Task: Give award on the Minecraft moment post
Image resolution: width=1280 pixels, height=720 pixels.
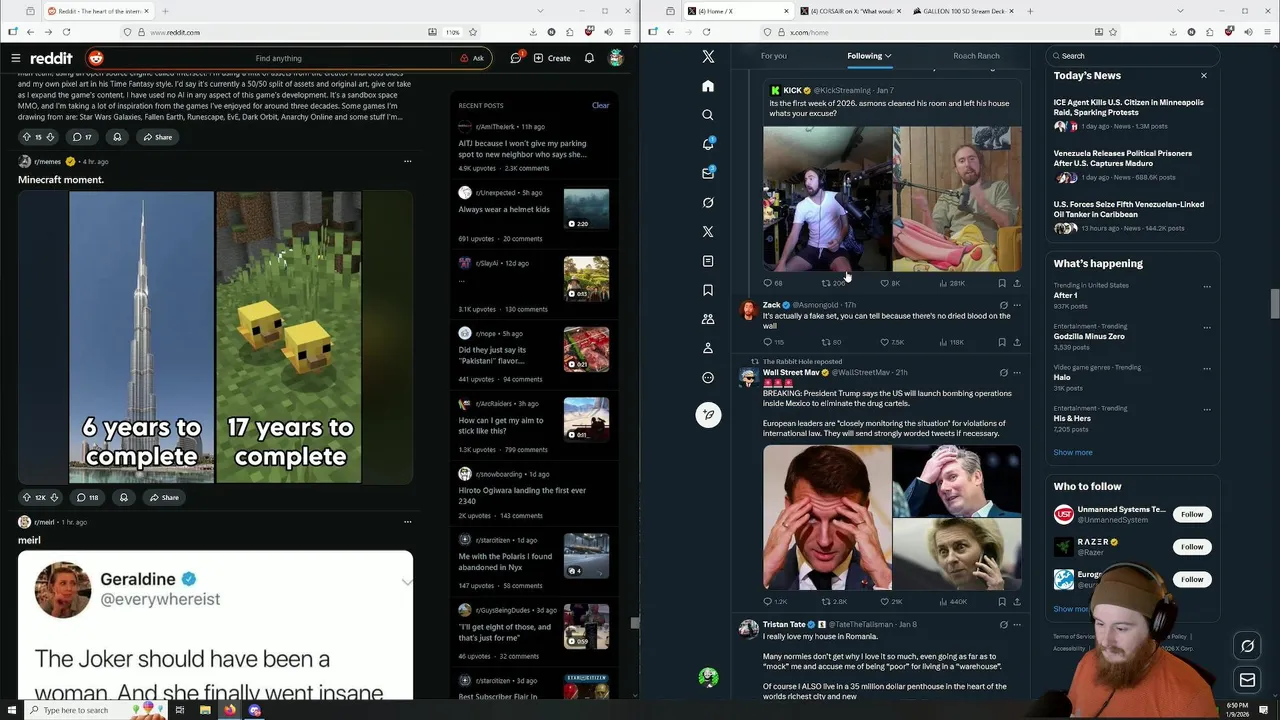Action: [x=124, y=497]
